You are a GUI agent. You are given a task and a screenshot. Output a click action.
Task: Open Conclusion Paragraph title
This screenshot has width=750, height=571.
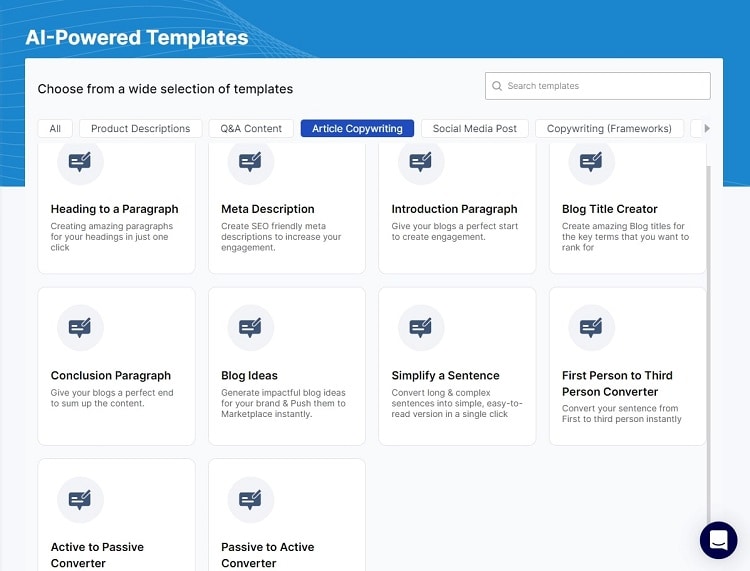[110, 375]
